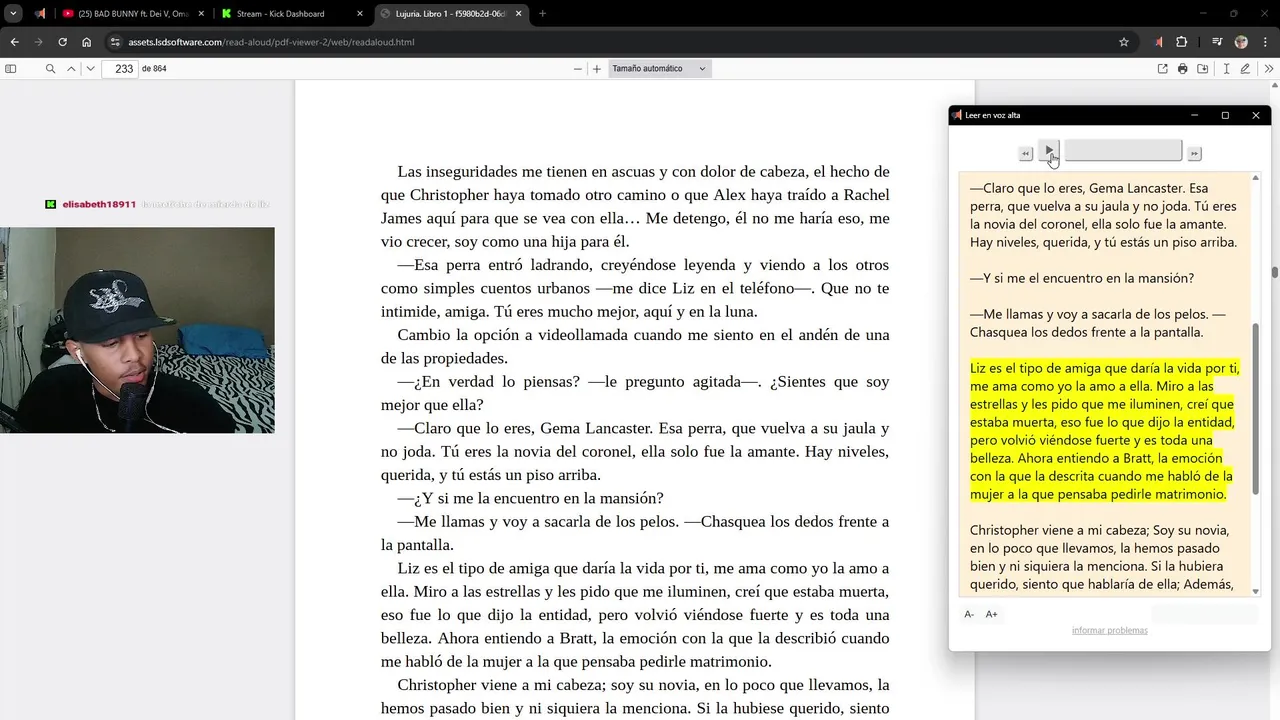Screen dimensions: 1280x720
Task: Click scroll-up arrow of read aloud text panel
Action: pos(1256,178)
